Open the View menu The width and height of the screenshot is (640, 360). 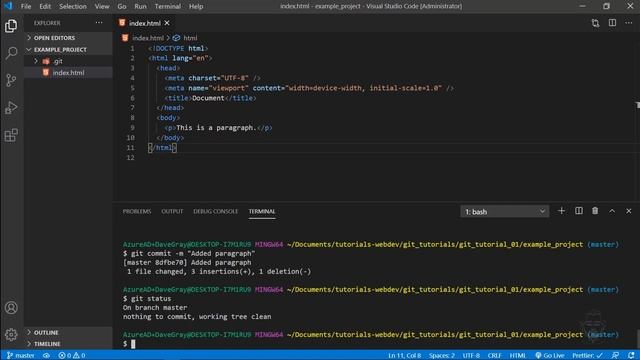point(102,6)
